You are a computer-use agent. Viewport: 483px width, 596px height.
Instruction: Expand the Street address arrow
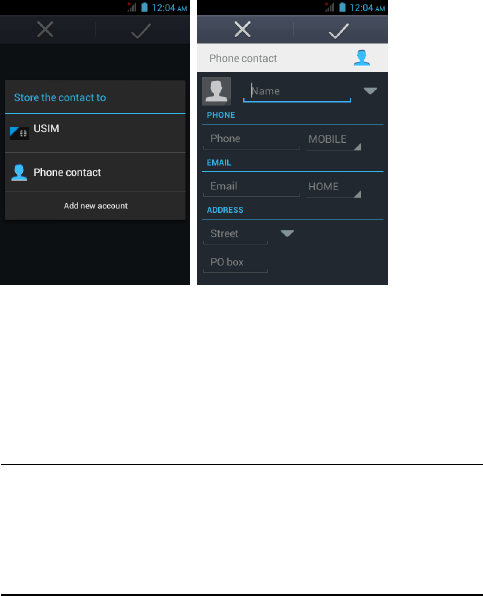(287, 233)
